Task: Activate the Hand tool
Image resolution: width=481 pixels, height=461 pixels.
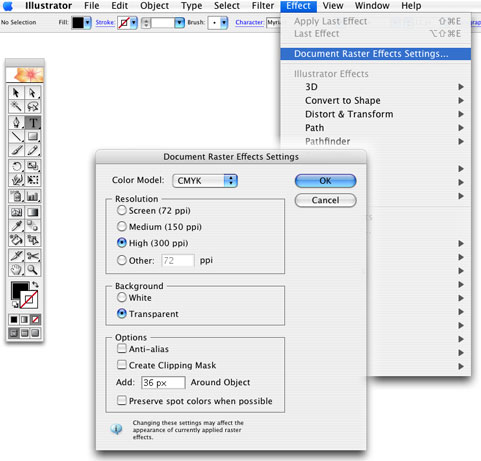Action: [x=16, y=269]
